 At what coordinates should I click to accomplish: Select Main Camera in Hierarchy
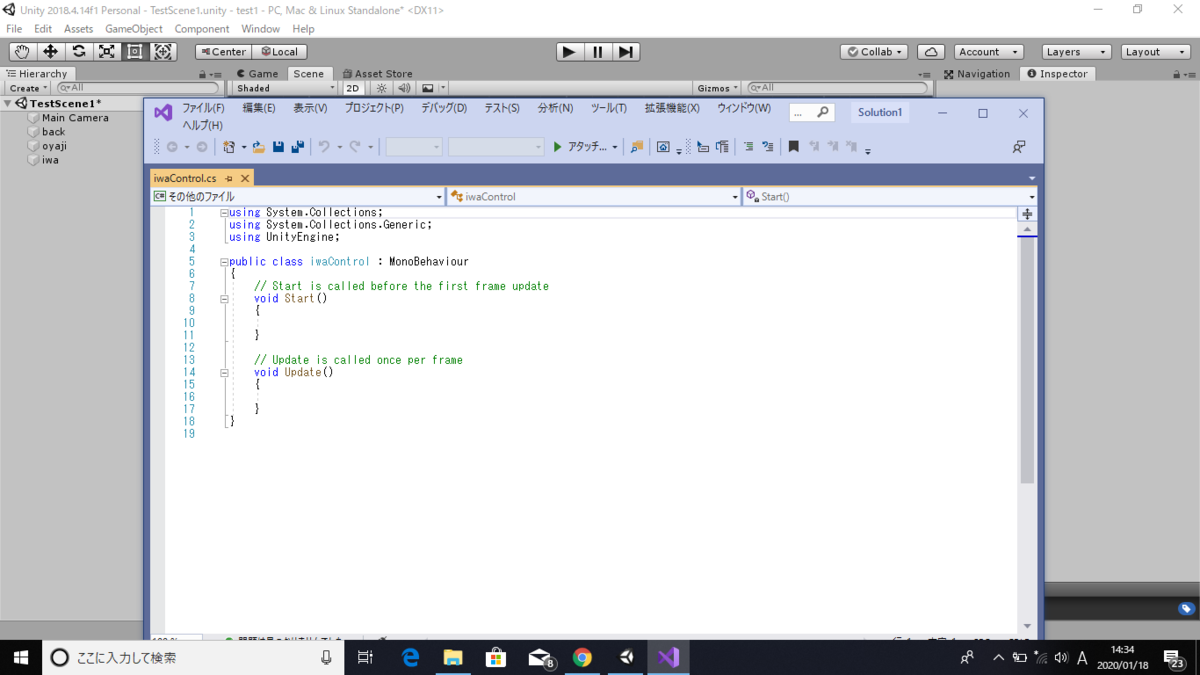tap(75, 118)
